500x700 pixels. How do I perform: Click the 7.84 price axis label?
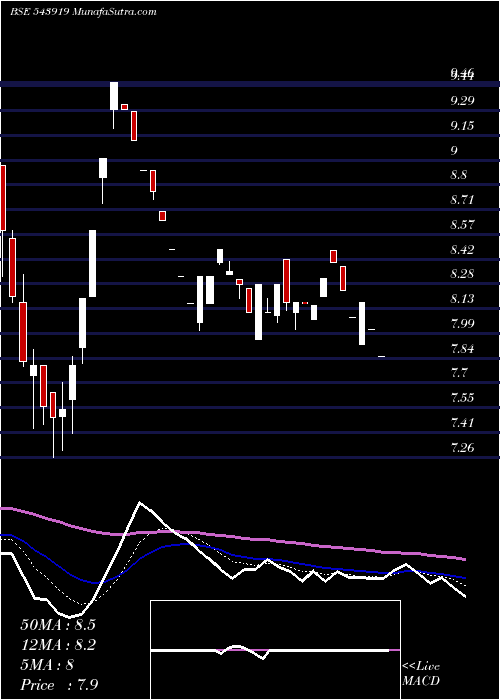[462, 349]
